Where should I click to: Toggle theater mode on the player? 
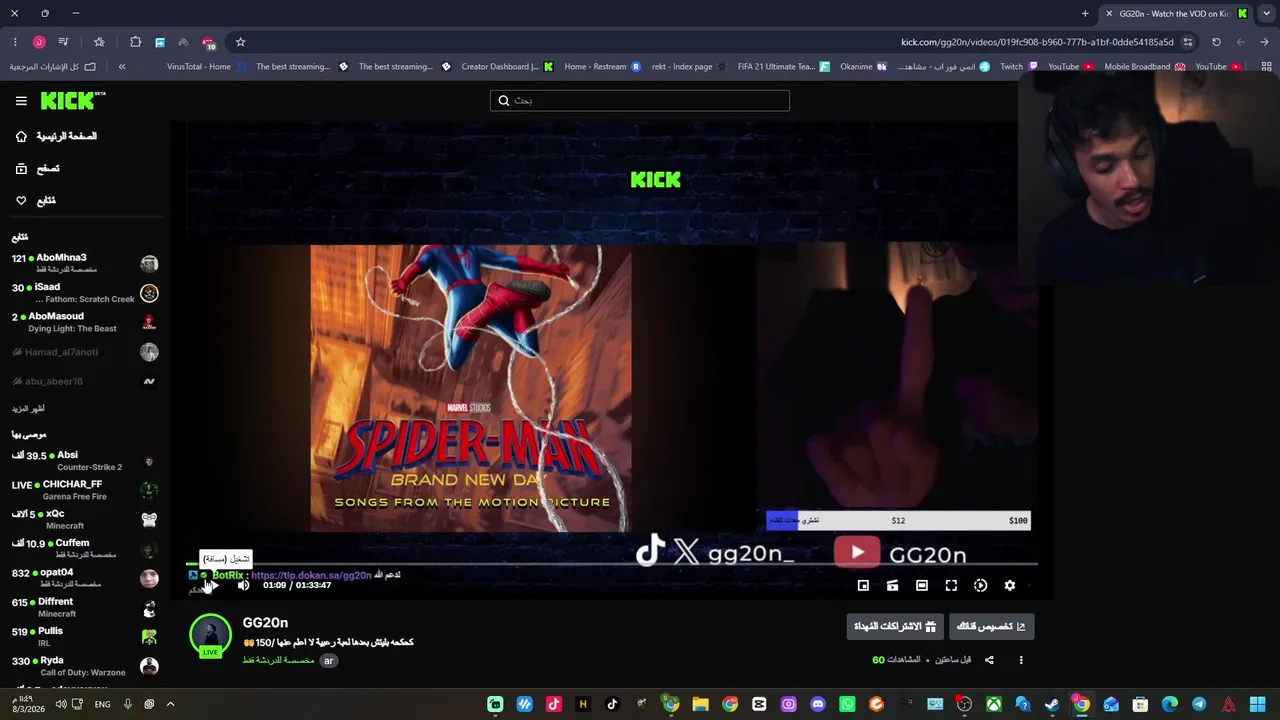pyautogui.click(x=922, y=586)
